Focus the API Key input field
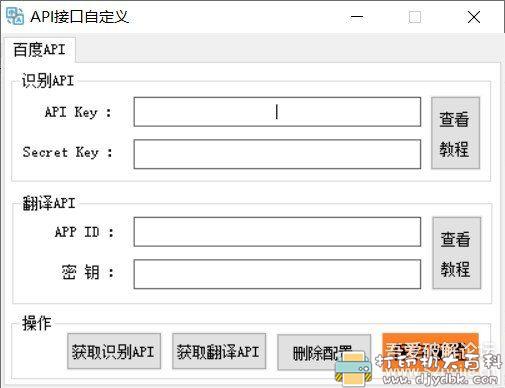The image size is (505, 388). 277,112
